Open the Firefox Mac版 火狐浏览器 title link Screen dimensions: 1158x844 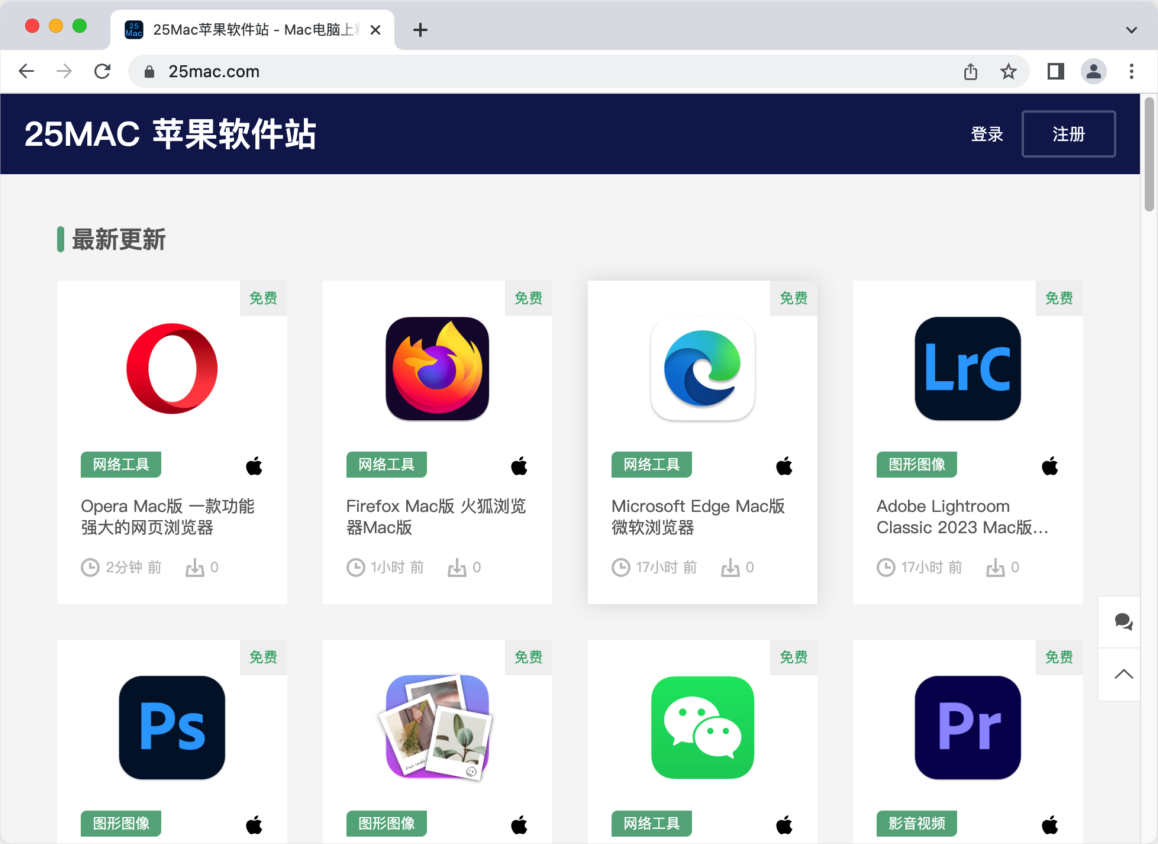pyautogui.click(x=436, y=516)
